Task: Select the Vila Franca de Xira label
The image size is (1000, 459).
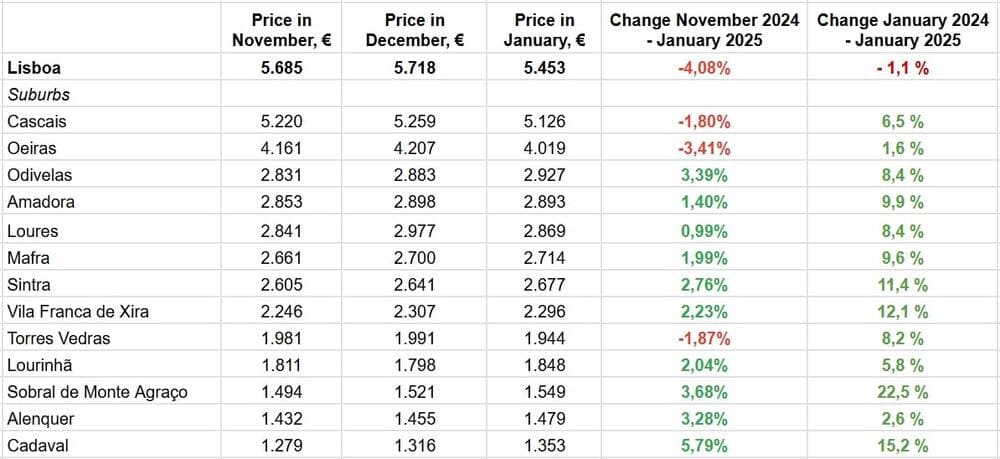Action: pos(78,311)
